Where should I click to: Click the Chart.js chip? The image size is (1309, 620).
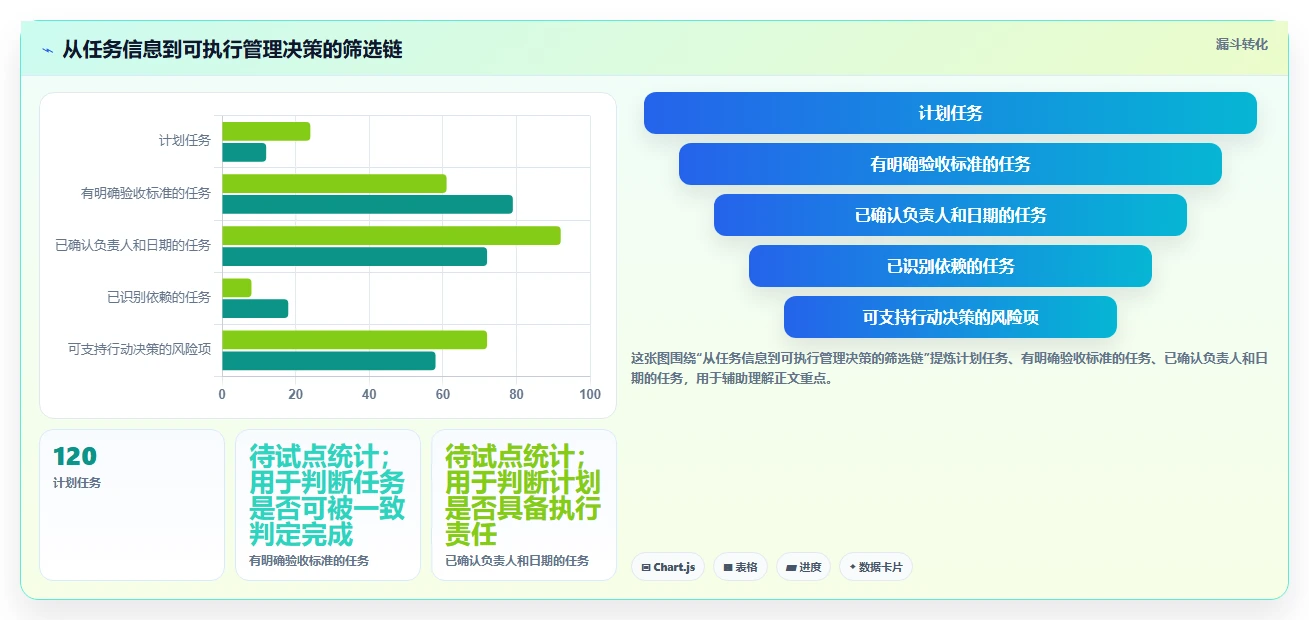click(x=668, y=567)
